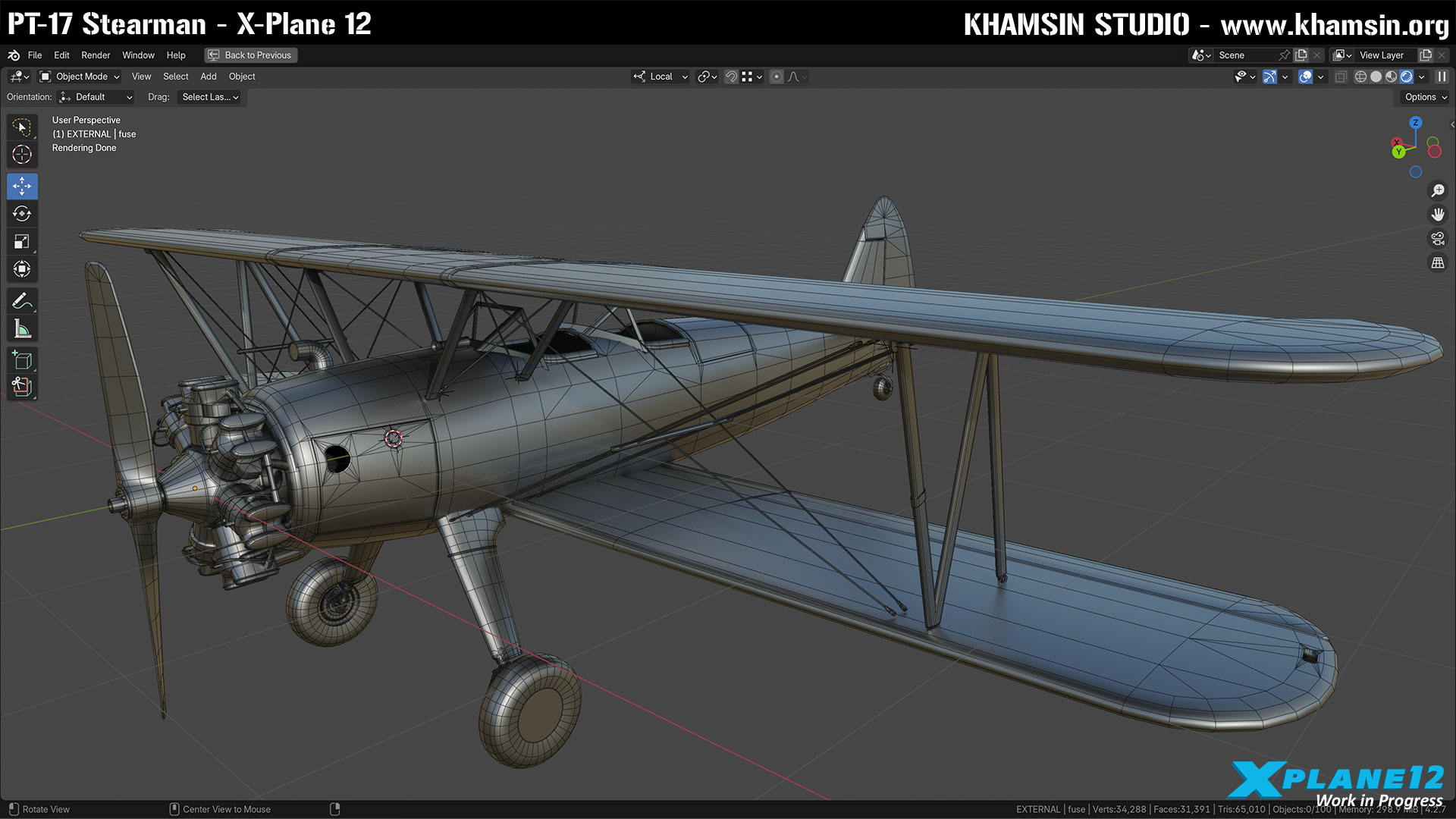Switch viewport to Wireframe shading

1361,76
